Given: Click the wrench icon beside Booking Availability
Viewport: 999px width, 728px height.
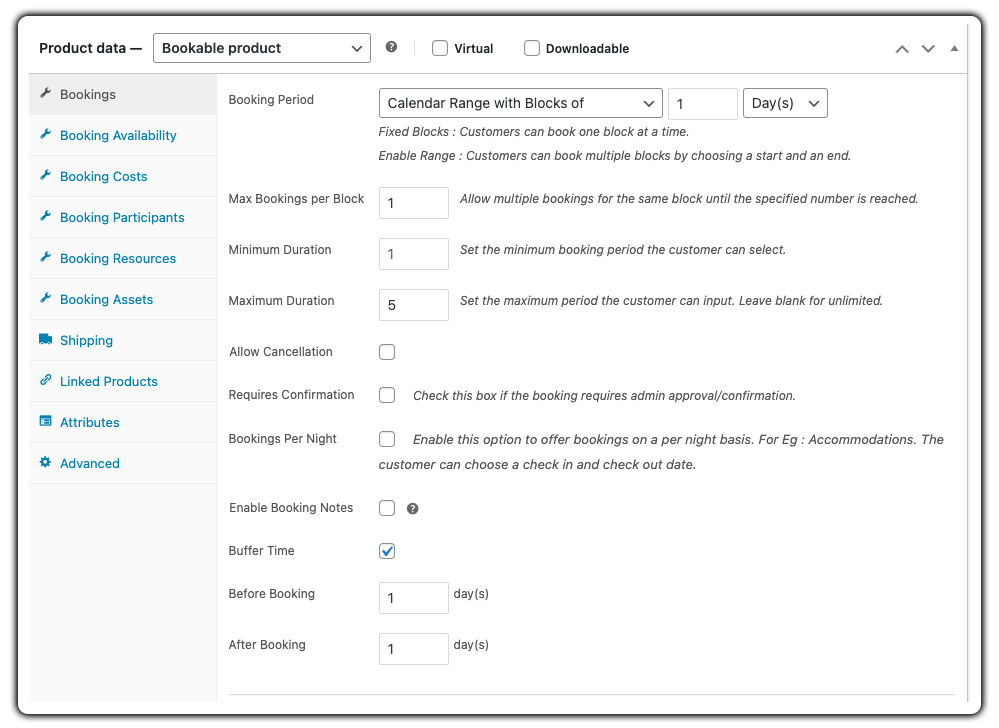Looking at the screenshot, I should point(45,134).
